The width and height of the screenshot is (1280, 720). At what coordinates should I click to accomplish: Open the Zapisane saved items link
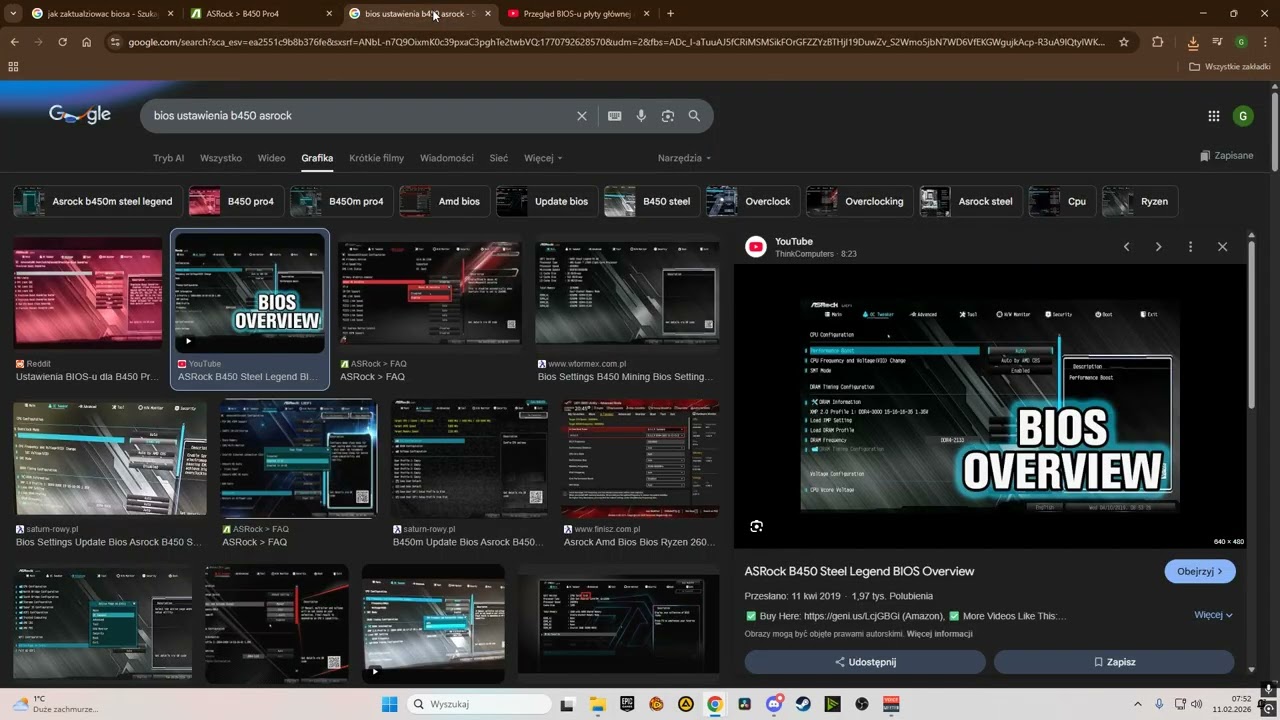1227,156
